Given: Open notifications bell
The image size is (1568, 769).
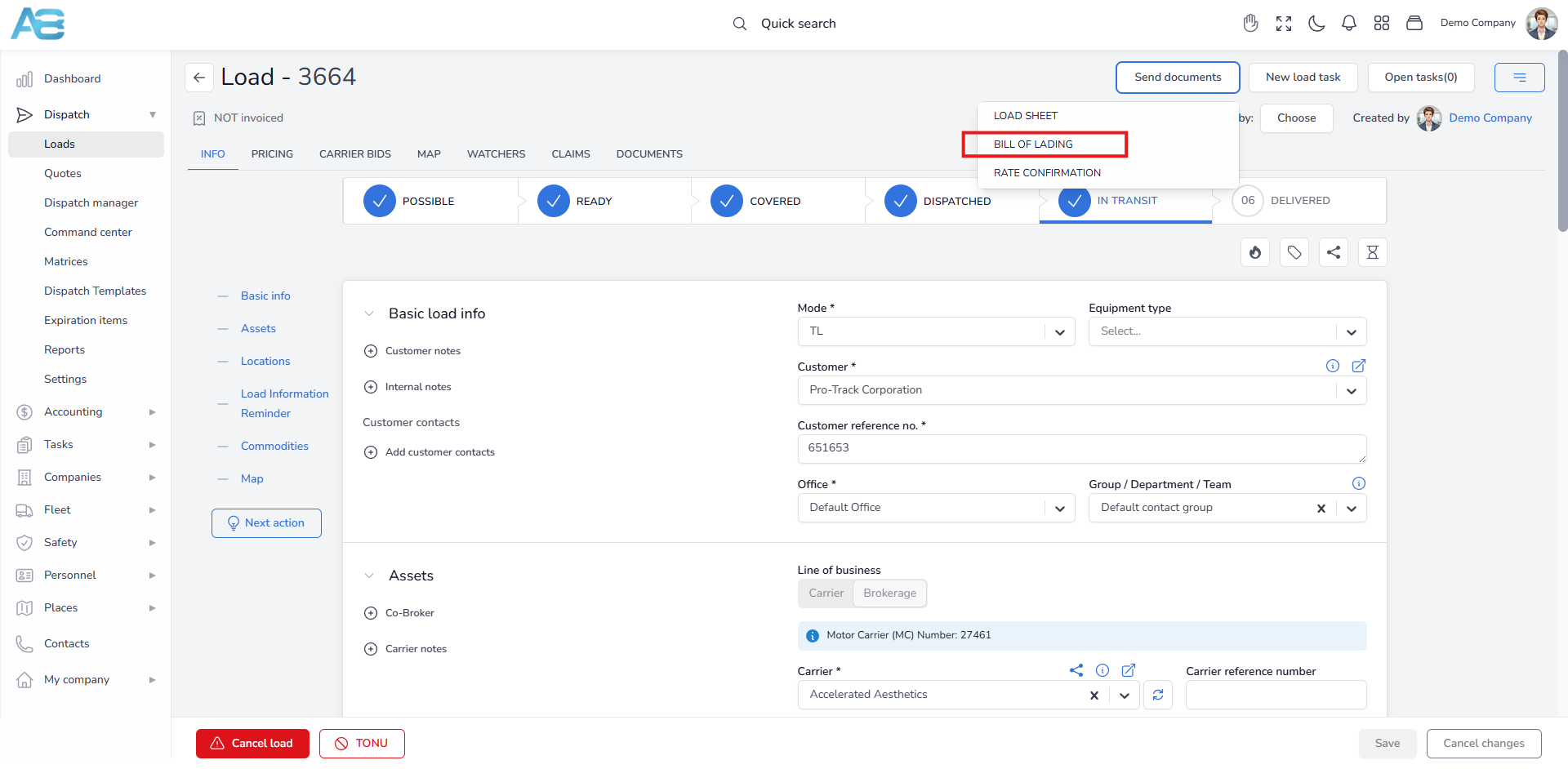Looking at the screenshot, I should (1349, 24).
